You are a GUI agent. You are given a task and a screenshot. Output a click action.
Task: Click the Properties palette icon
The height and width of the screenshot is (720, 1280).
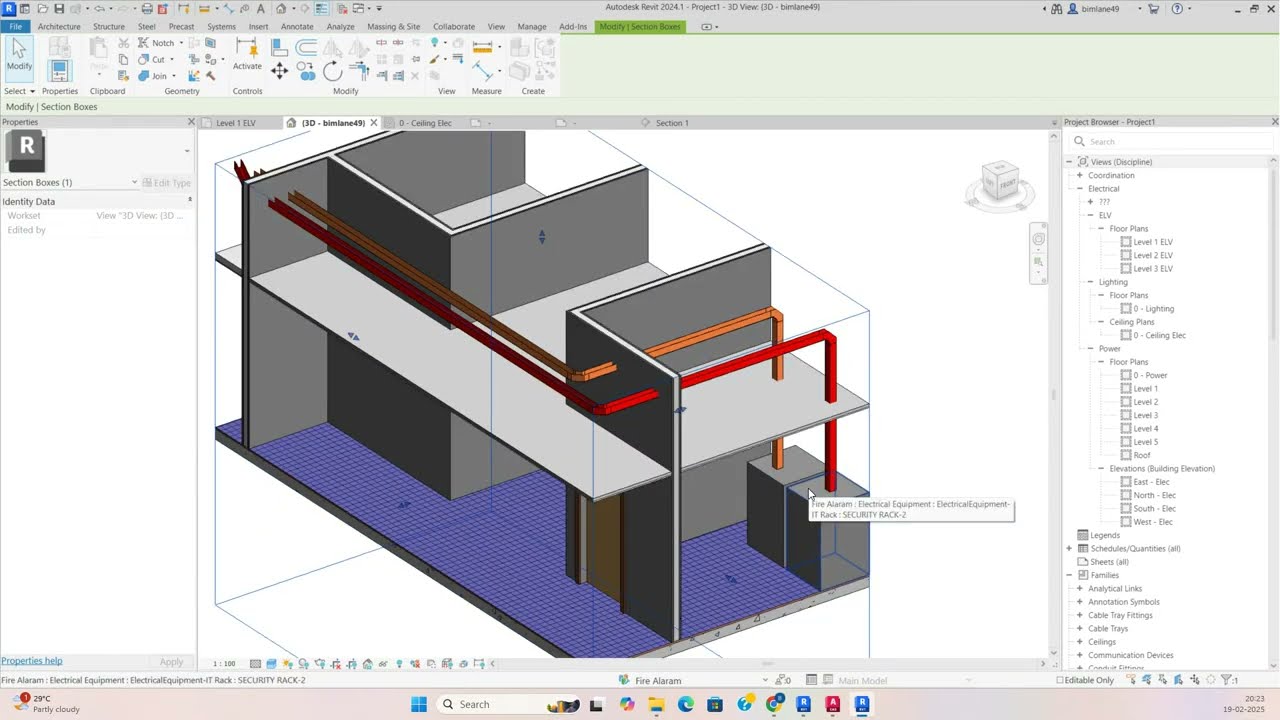click(59, 71)
